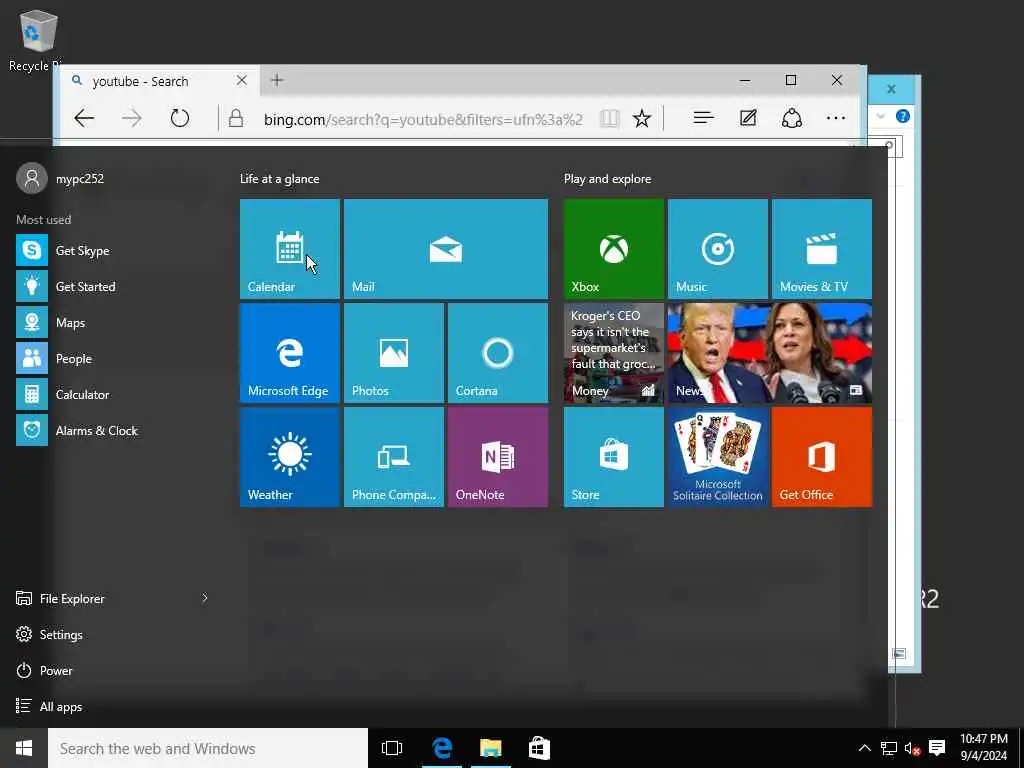Open the Edge More actions menu
The image size is (1024, 768).
tap(836, 118)
